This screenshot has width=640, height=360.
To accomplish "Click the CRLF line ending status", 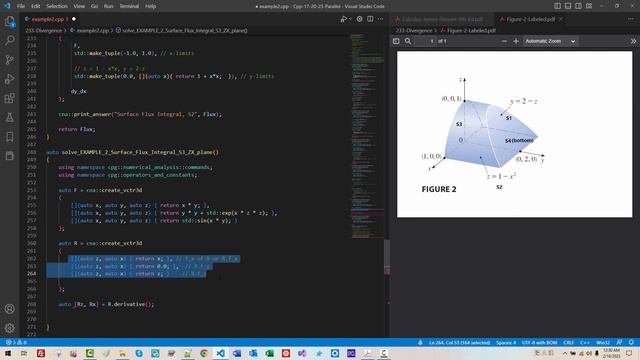I will pos(568,342).
